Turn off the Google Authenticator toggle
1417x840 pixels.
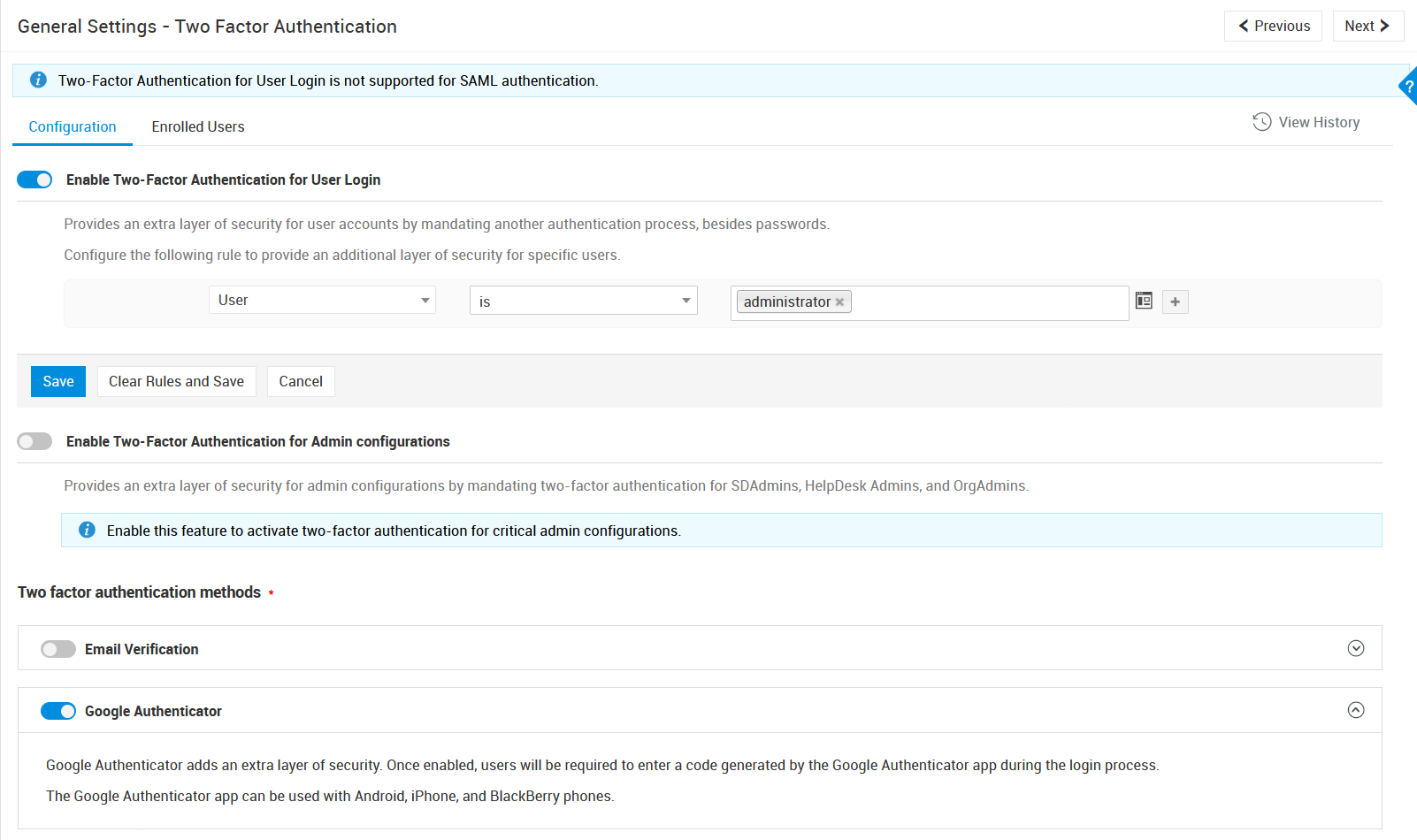pos(58,711)
